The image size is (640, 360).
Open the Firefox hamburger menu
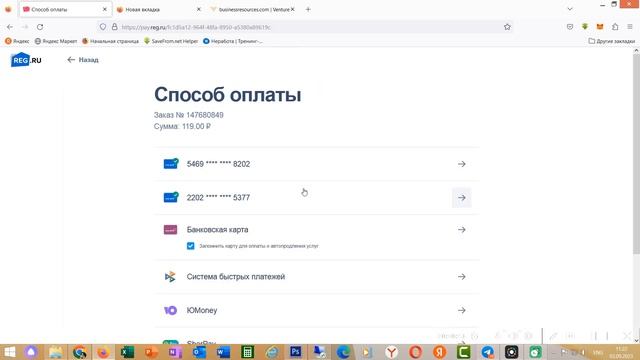coord(630,27)
